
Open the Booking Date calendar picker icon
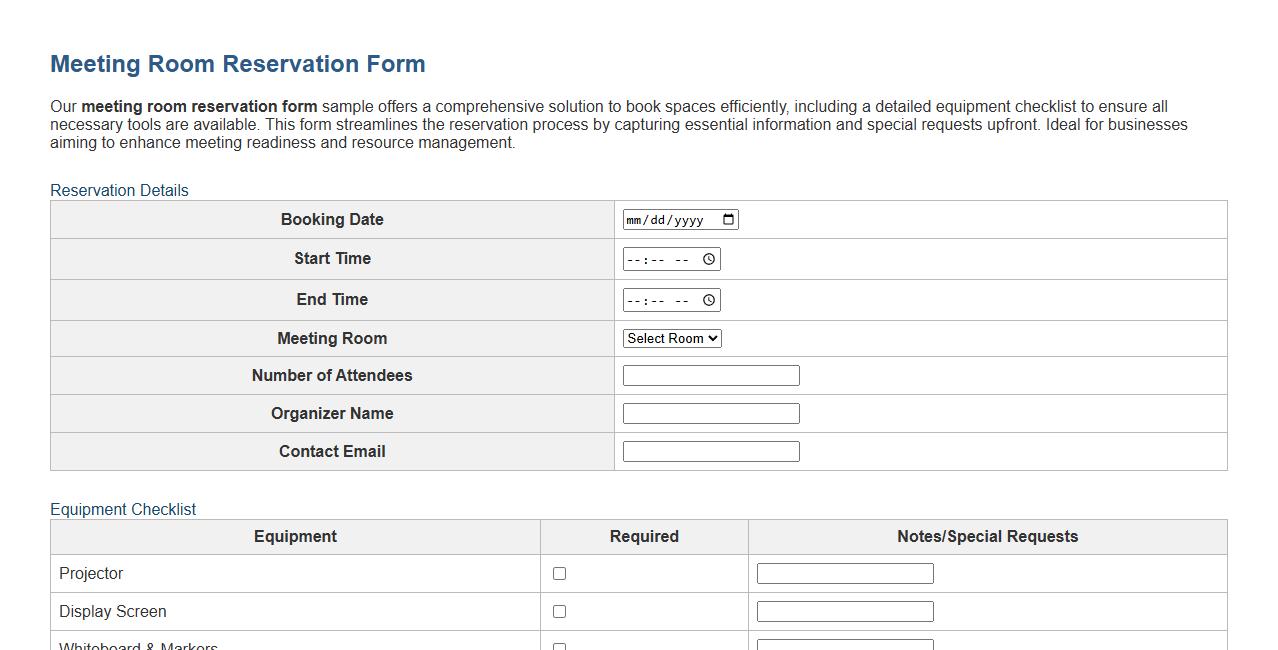729,219
